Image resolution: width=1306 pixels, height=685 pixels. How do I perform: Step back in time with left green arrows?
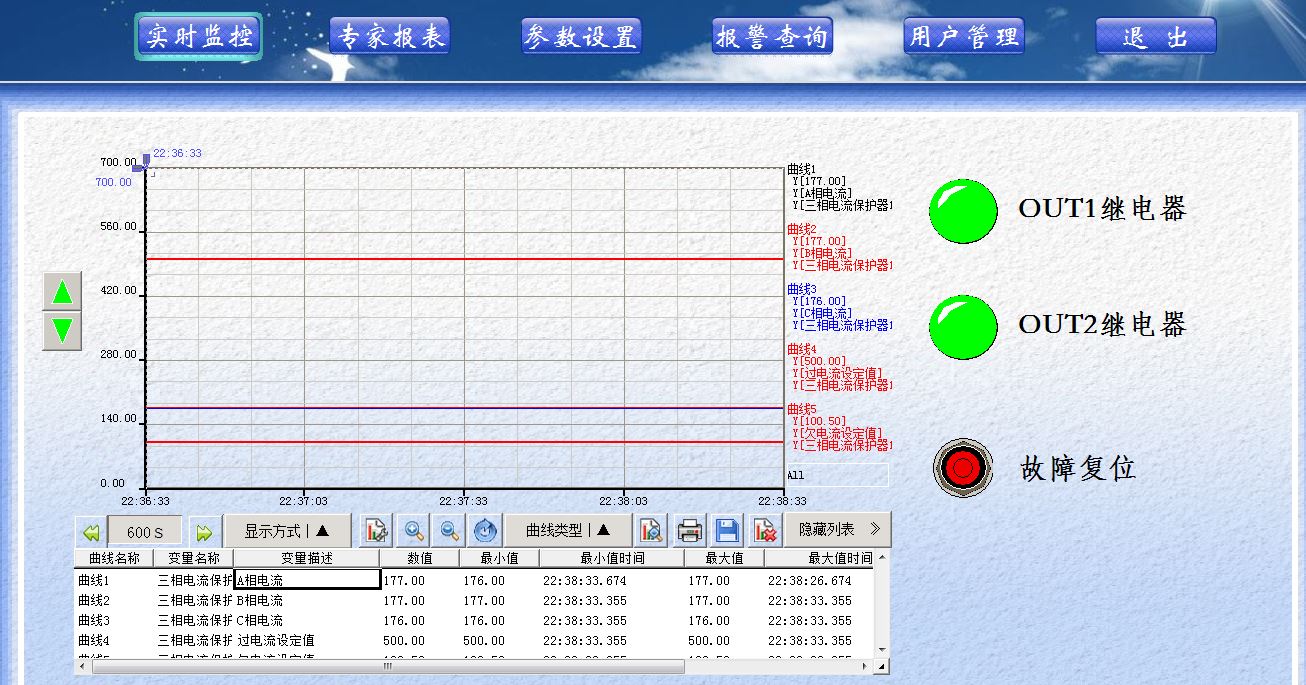click(x=91, y=532)
